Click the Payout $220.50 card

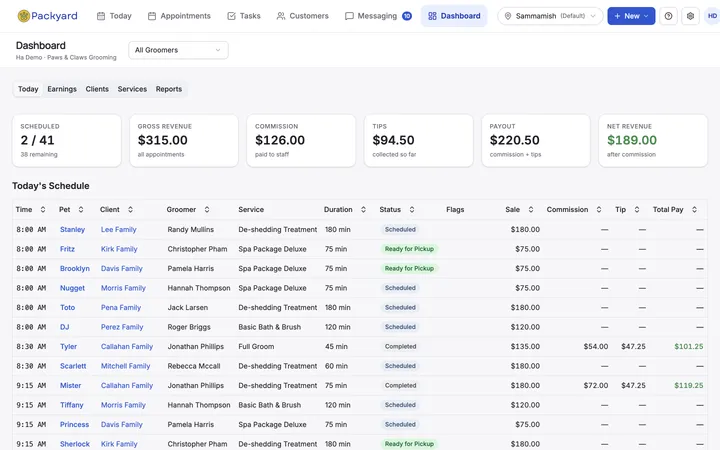(536, 141)
